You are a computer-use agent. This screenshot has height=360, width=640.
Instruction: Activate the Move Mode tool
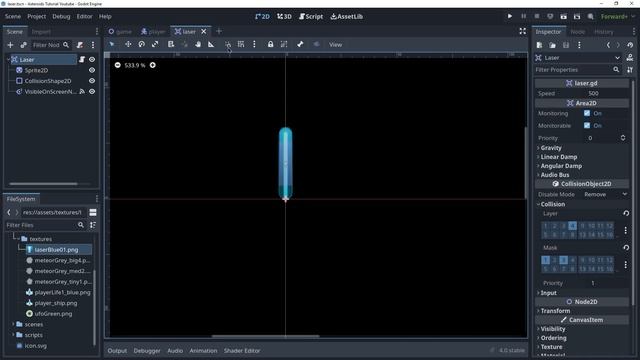tap(128, 44)
